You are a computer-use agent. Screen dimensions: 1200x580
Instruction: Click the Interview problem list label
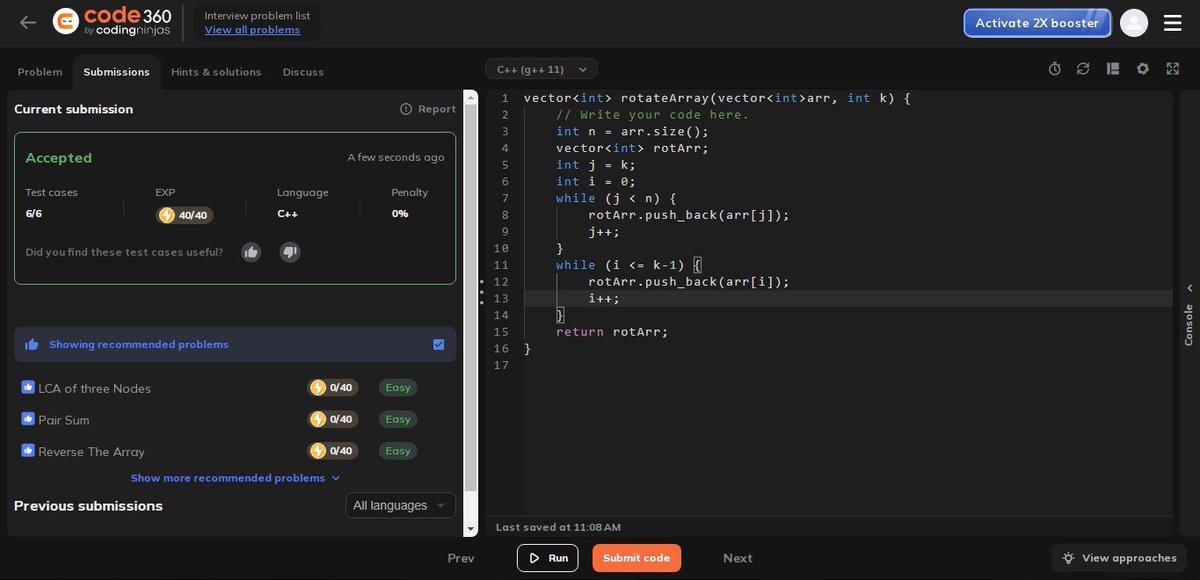(x=257, y=15)
